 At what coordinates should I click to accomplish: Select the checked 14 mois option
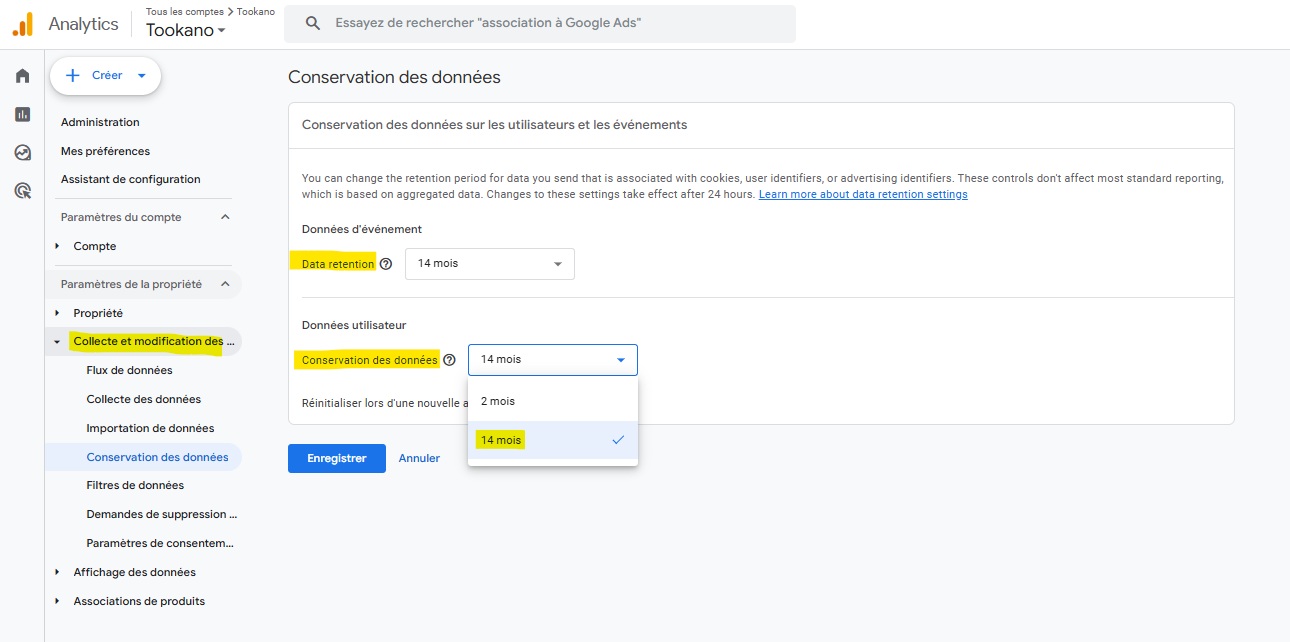(x=501, y=440)
